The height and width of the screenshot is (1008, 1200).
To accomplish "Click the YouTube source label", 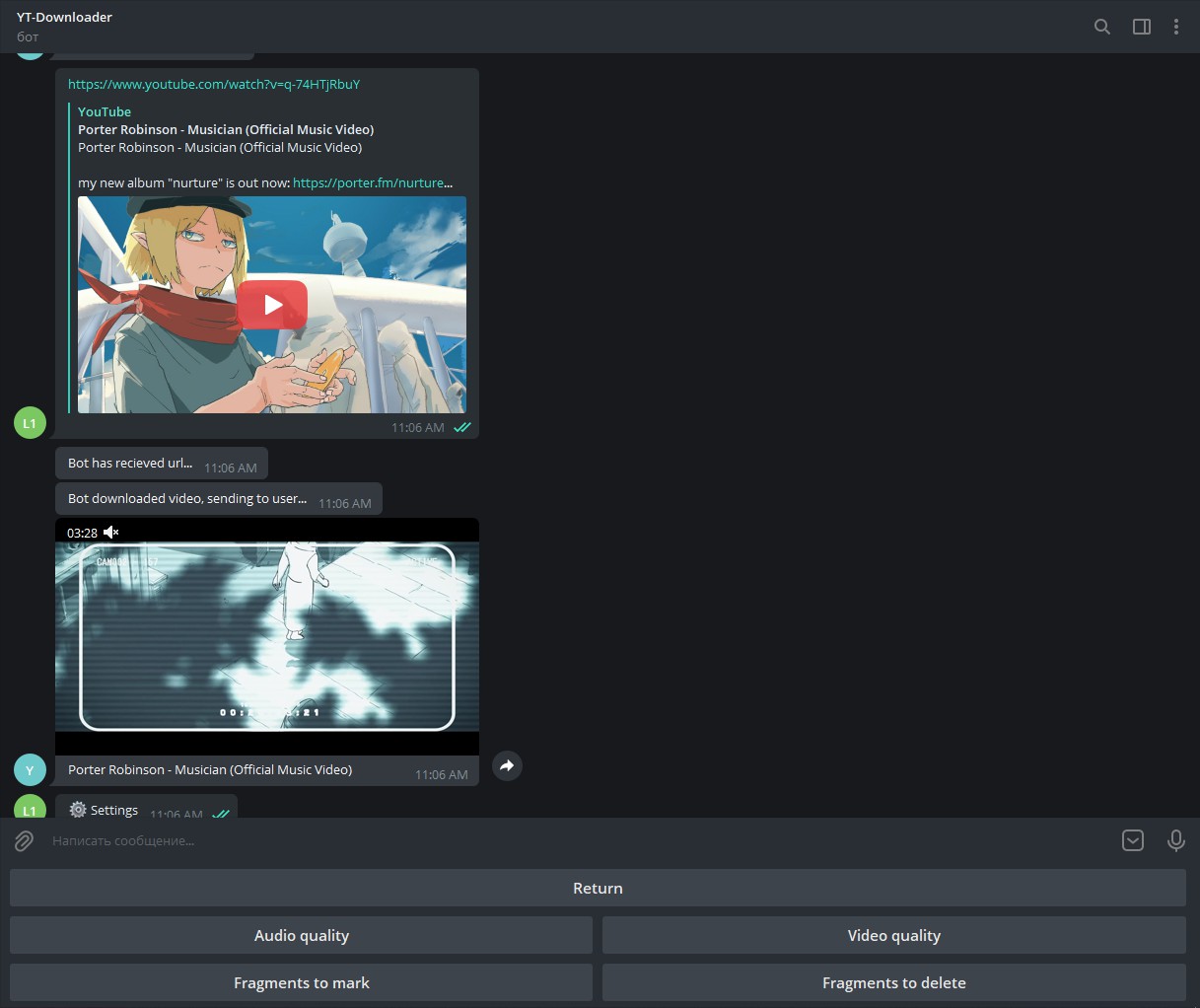I will pos(105,111).
